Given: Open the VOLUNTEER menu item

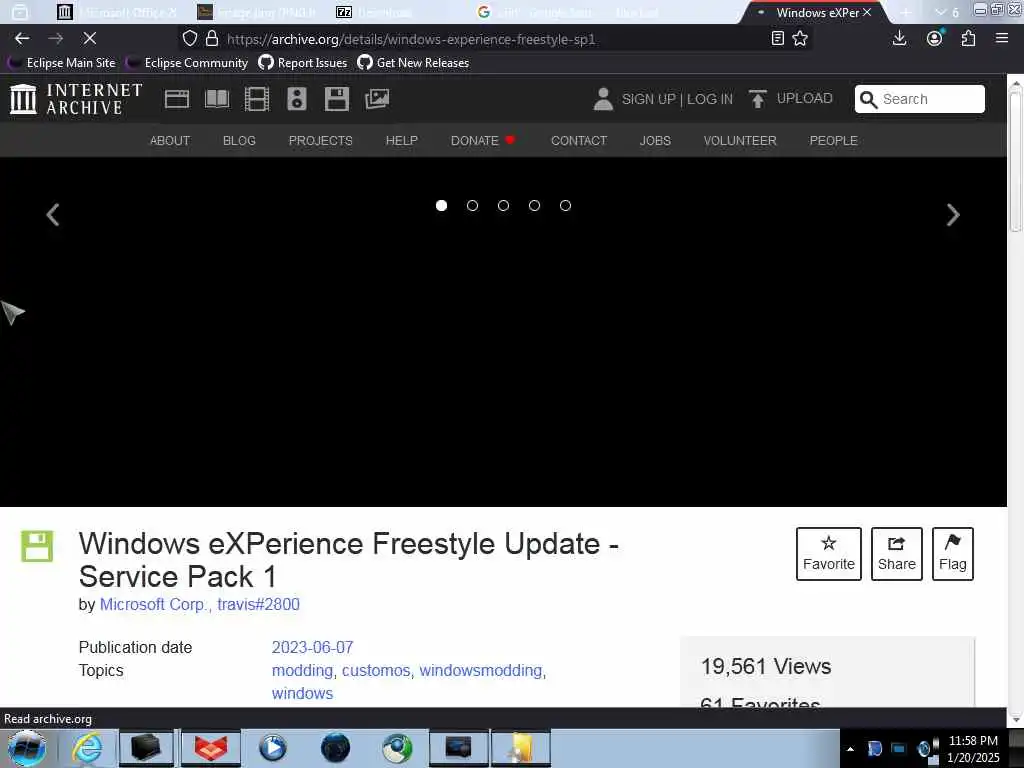Looking at the screenshot, I should (x=740, y=140).
